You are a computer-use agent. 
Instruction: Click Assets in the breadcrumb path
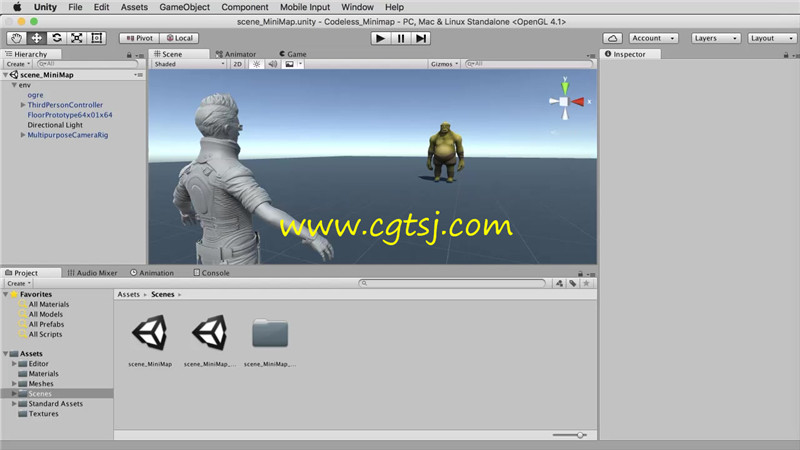pos(129,294)
